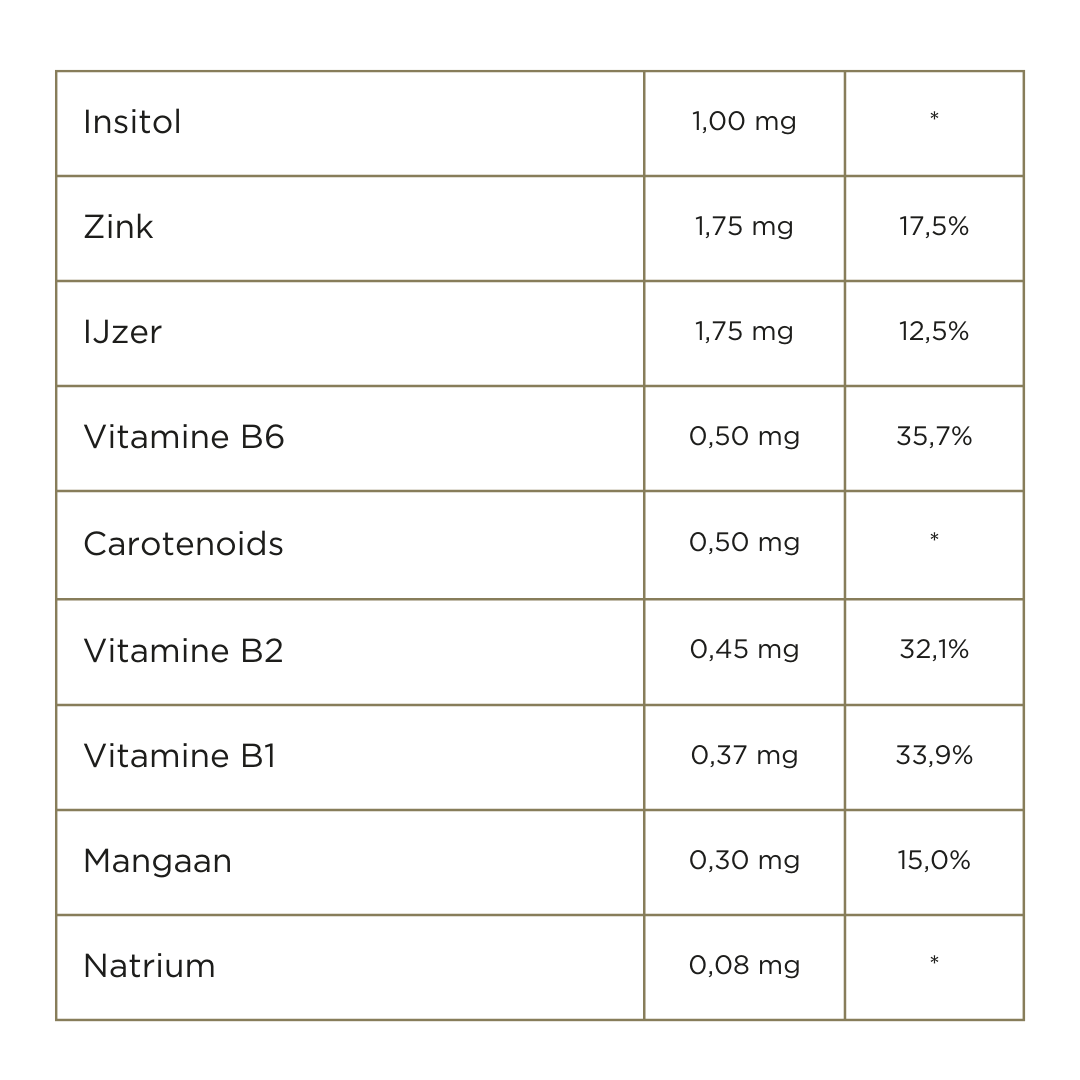
Task: Select the 32,1% percentage cell
Action: tap(934, 650)
